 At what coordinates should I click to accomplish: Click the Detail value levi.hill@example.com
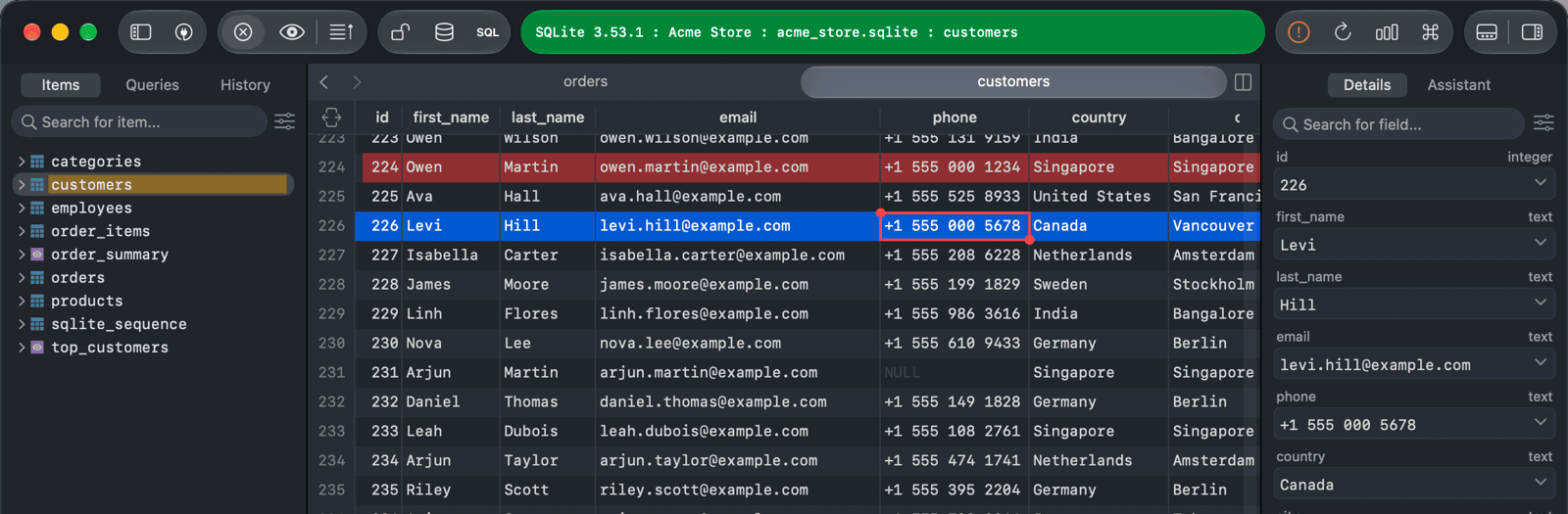click(x=1375, y=365)
